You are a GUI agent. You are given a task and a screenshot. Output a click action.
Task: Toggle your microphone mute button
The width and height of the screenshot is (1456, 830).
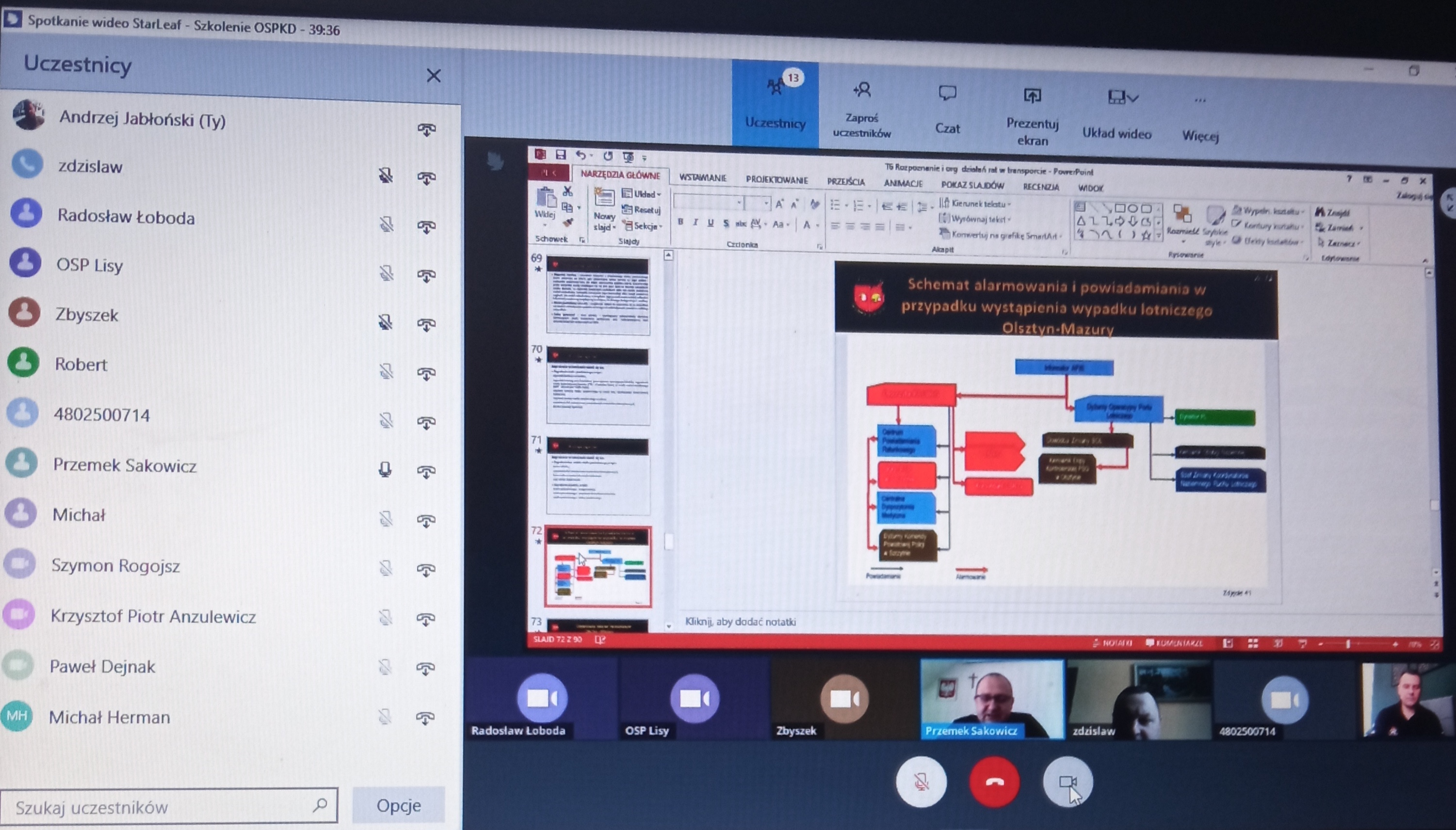tap(921, 782)
